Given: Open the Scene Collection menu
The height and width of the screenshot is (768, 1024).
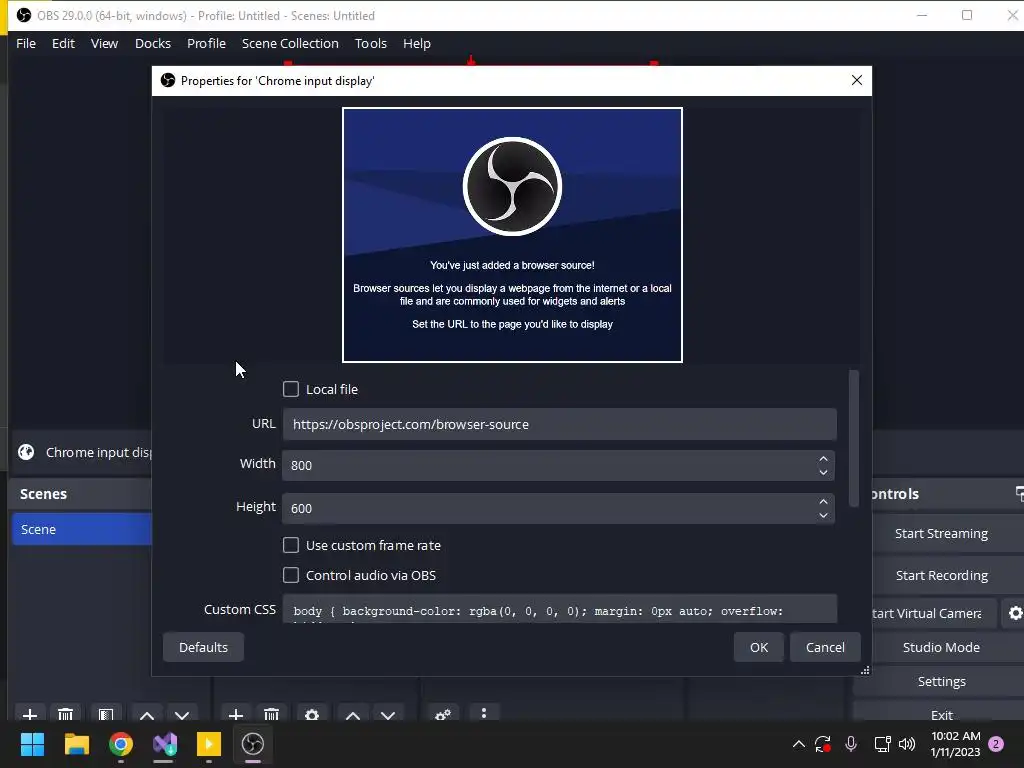Looking at the screenshot, I should click(290, 43).
